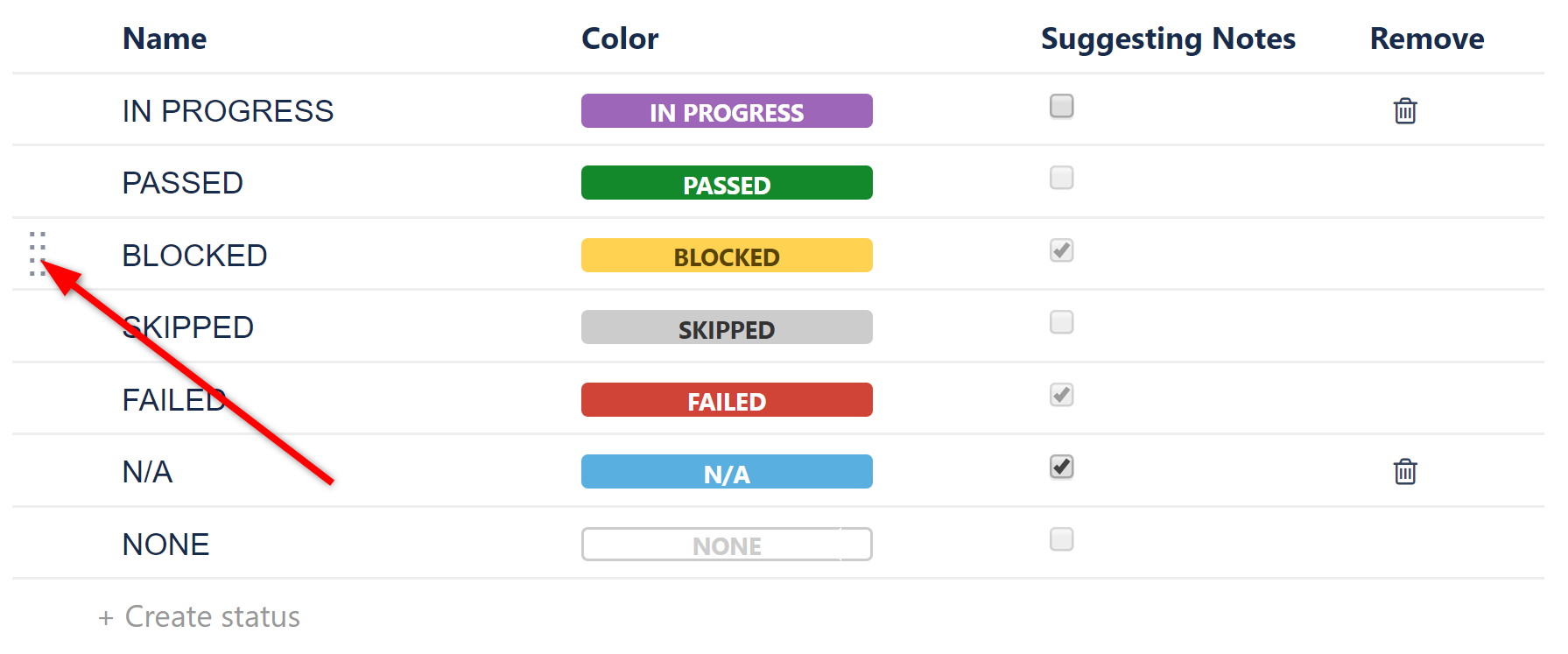Image resolution: width=1568 pixels, height=654 pixels.
Task: Open the purple IN PROGRESS color badge
Action: coord(727,111)
